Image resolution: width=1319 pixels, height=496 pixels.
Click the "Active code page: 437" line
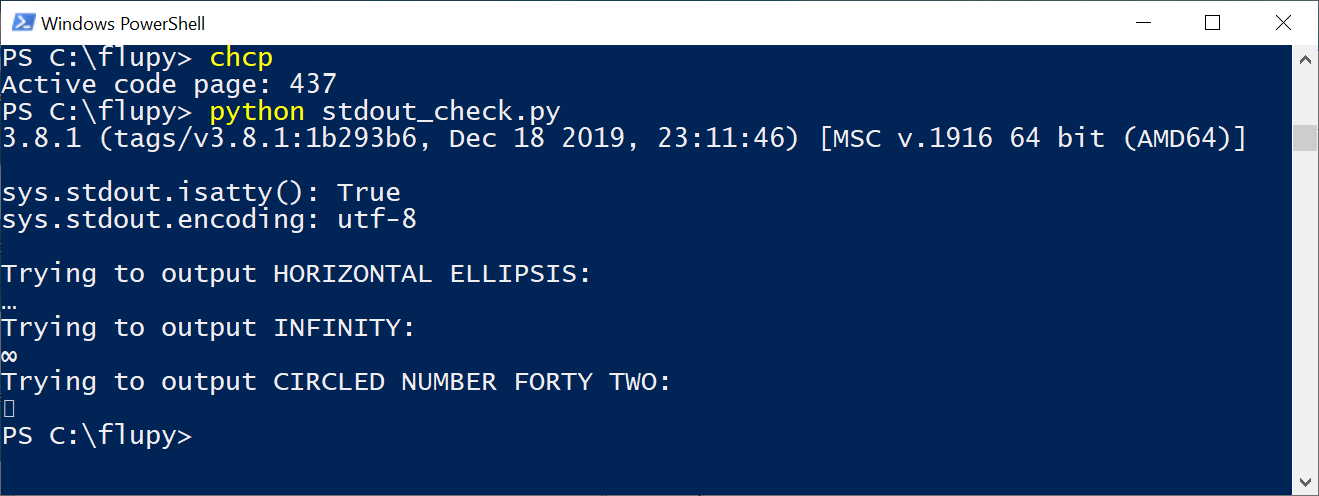tap(169, 85)
